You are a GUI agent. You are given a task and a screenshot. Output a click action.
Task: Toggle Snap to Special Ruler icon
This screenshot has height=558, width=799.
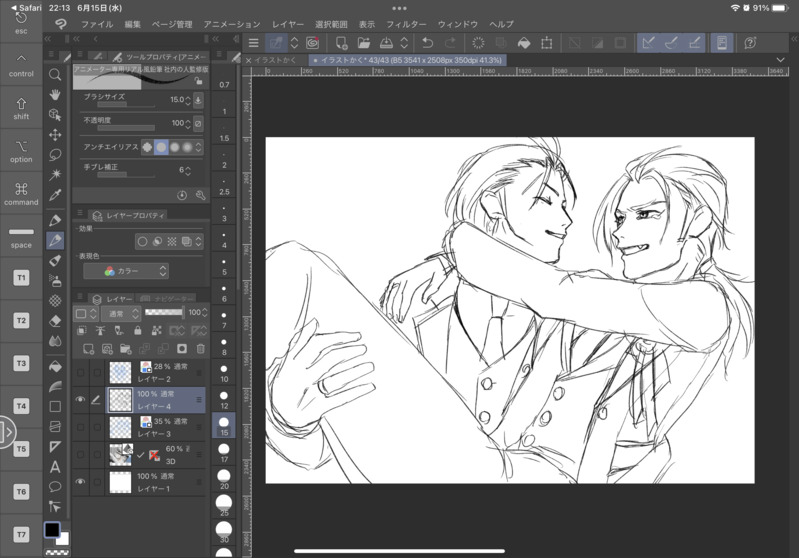point(671,43)
